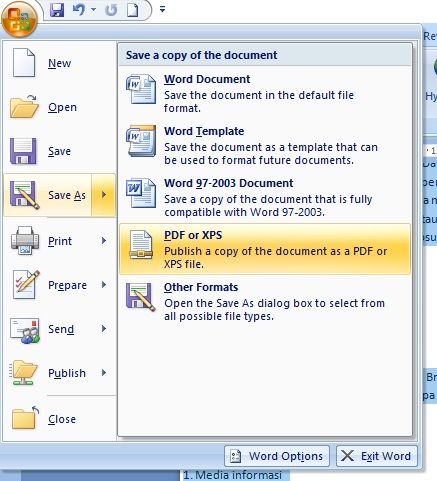Image resolution: width=437 pixels, height=481 pixels.
Task: Click the Other Formats floppy pencil icon
Action: click(x=141, y=297)
